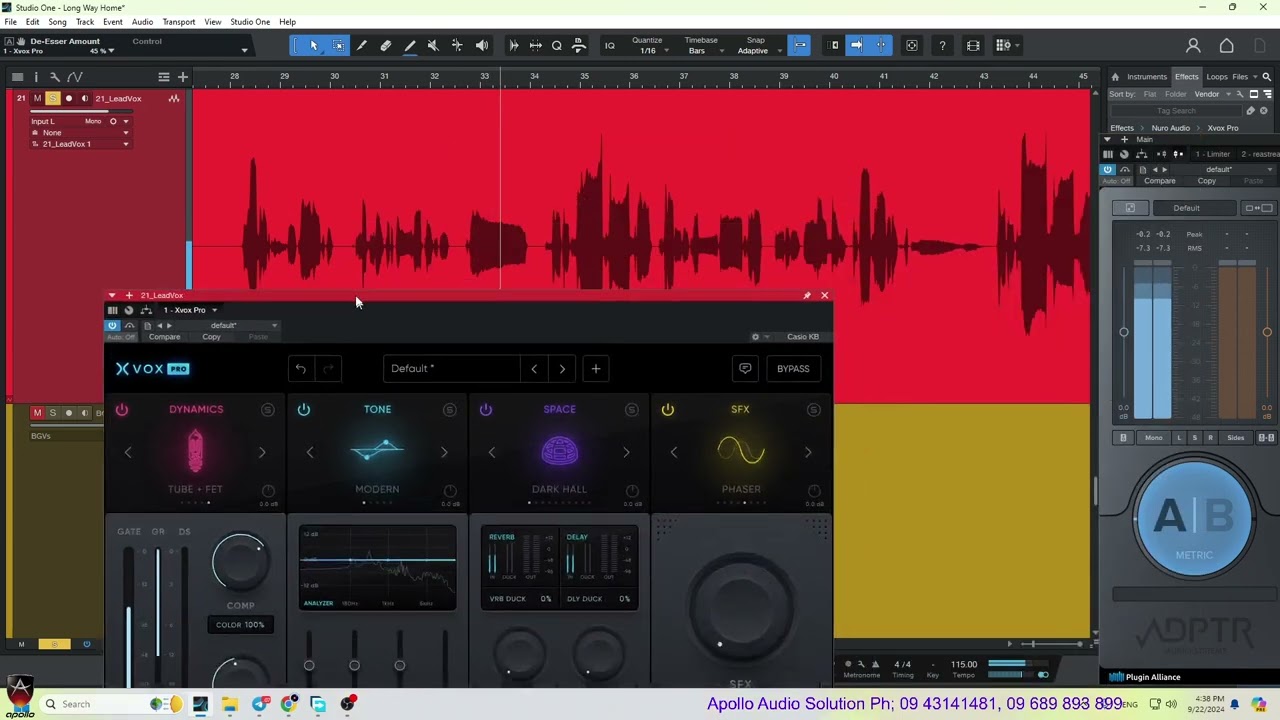
Task: Open the File menu
Action: point(10,22)
